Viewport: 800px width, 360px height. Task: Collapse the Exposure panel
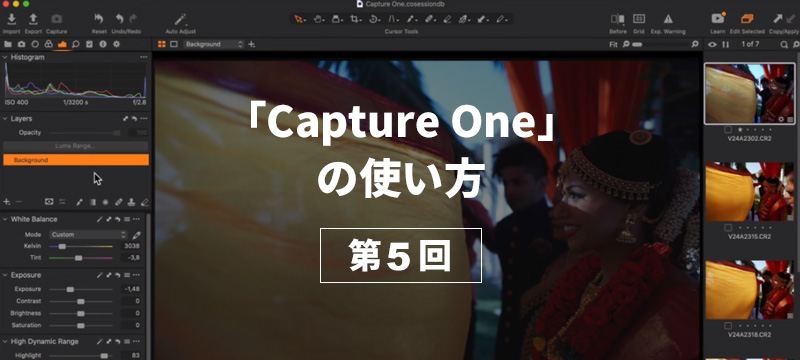[x=5, y=275]
